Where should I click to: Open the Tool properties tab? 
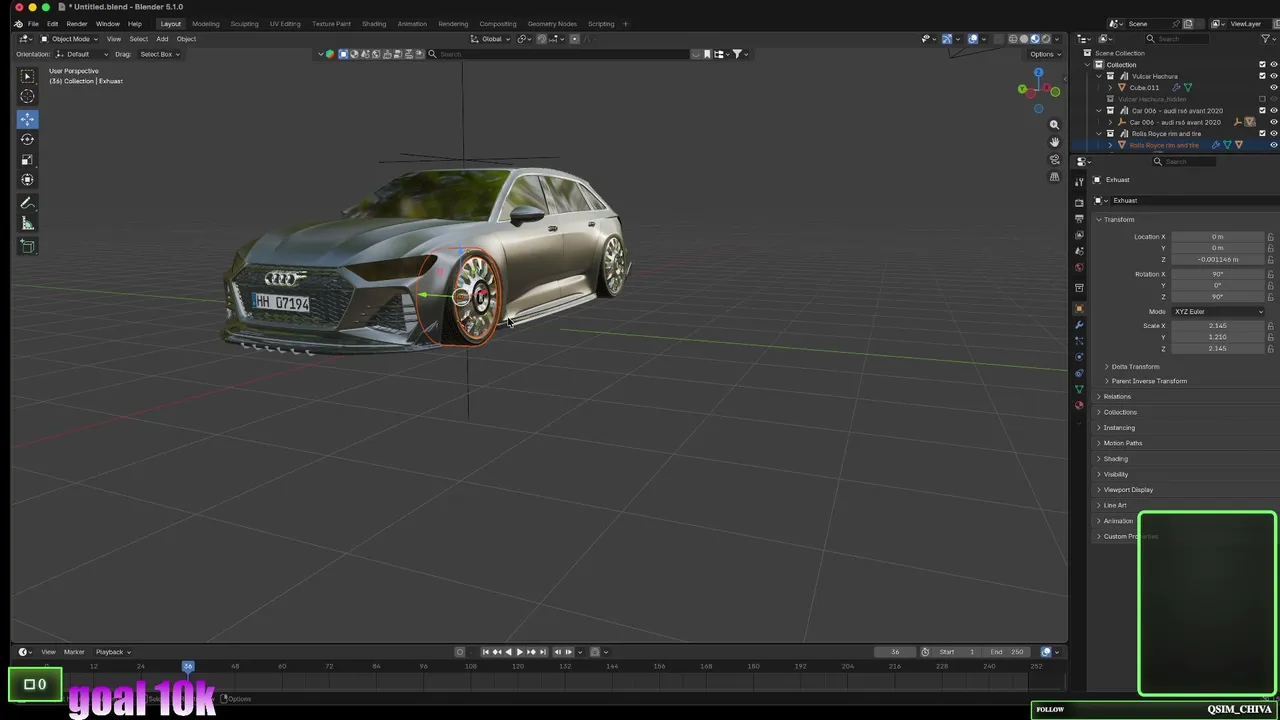click(1079, 182)
